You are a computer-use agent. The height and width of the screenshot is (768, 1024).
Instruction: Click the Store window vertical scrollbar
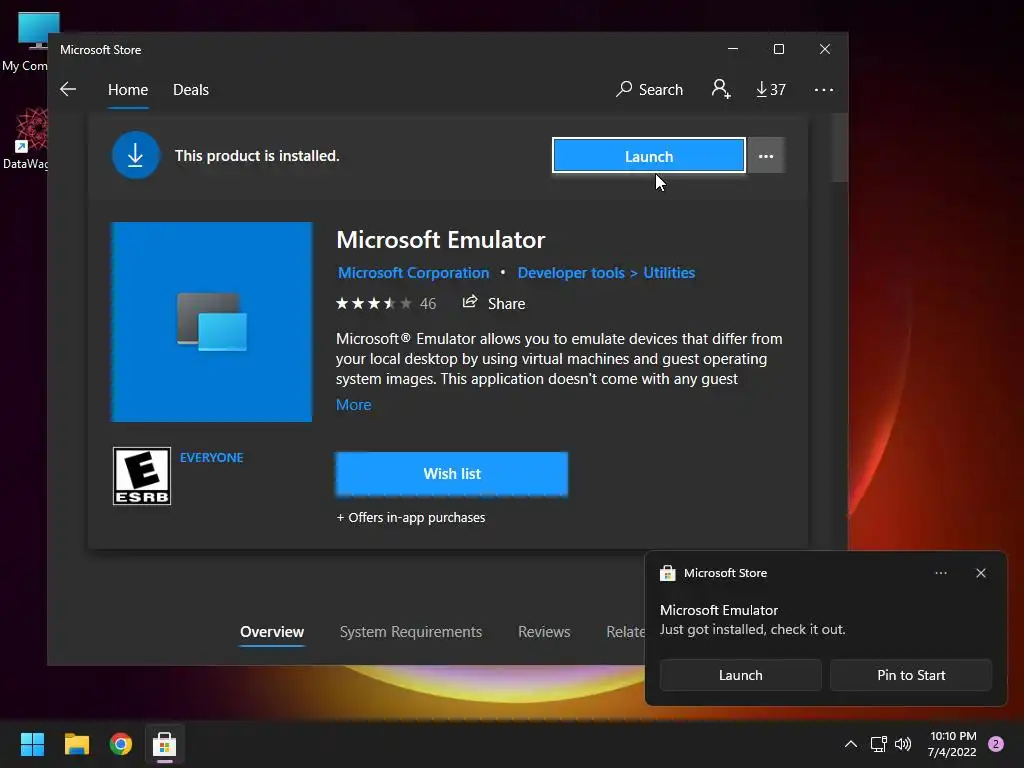[x=840, y=148]
